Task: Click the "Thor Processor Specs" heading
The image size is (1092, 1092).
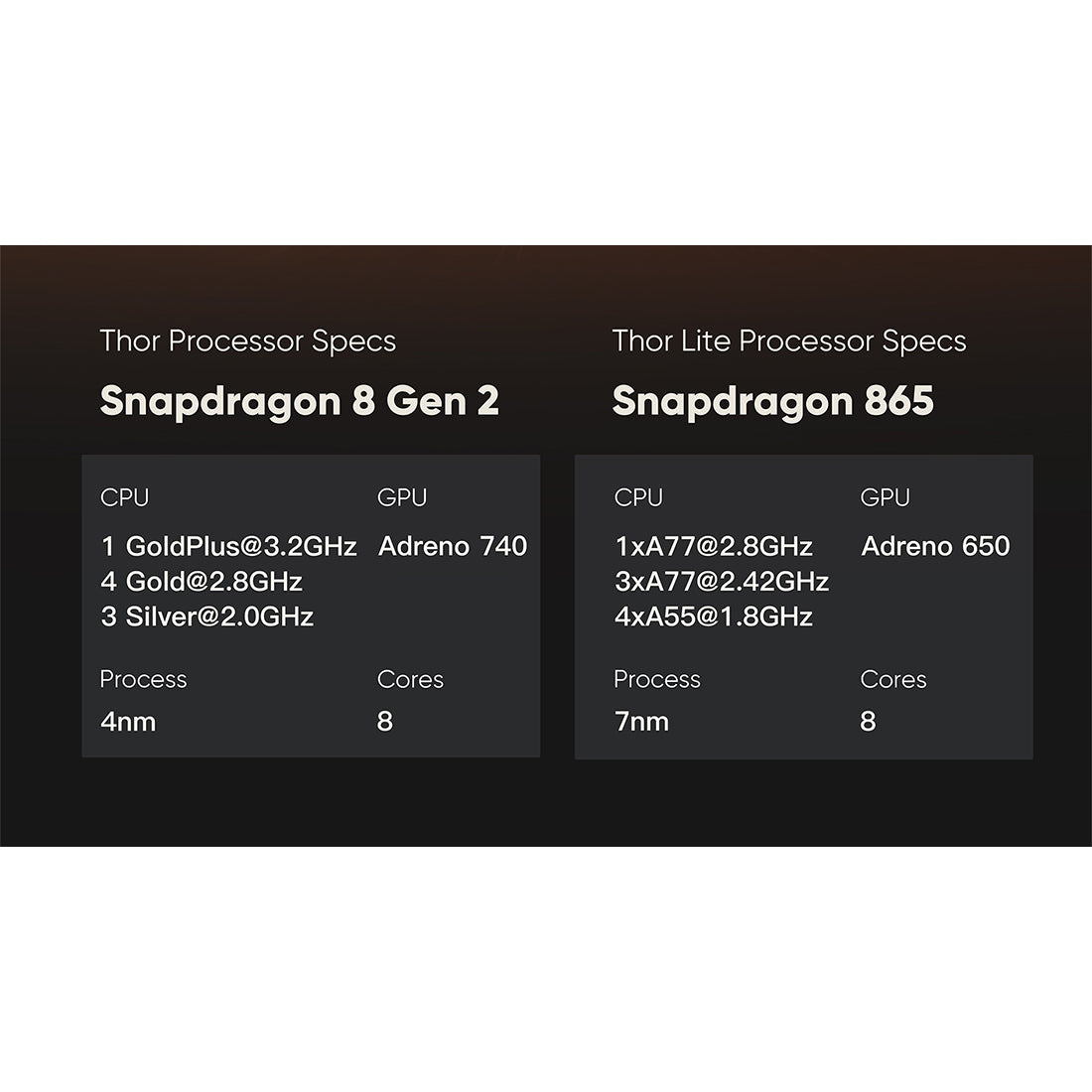Action: point(247,341)
